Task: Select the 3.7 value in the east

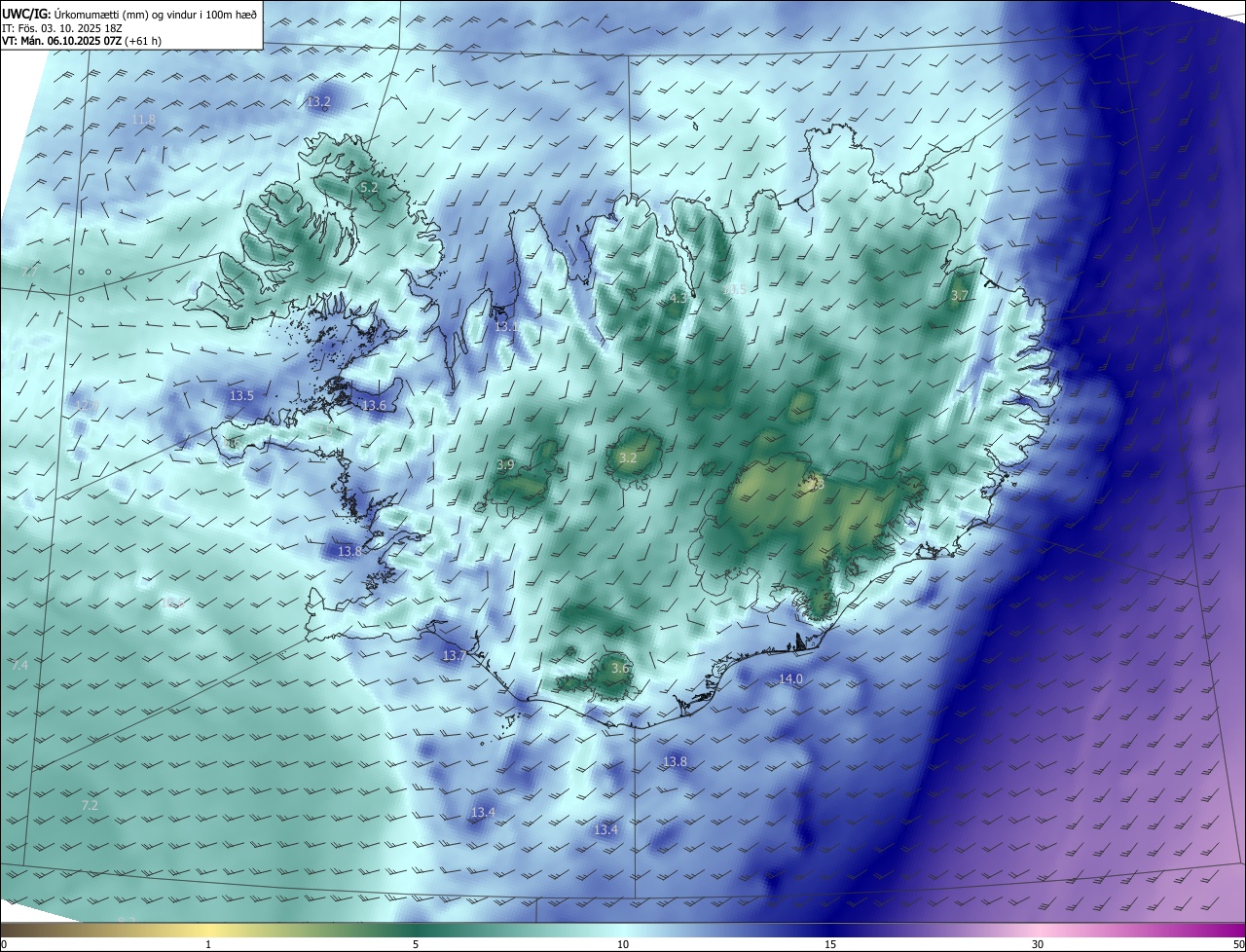Action: point(960,295)
